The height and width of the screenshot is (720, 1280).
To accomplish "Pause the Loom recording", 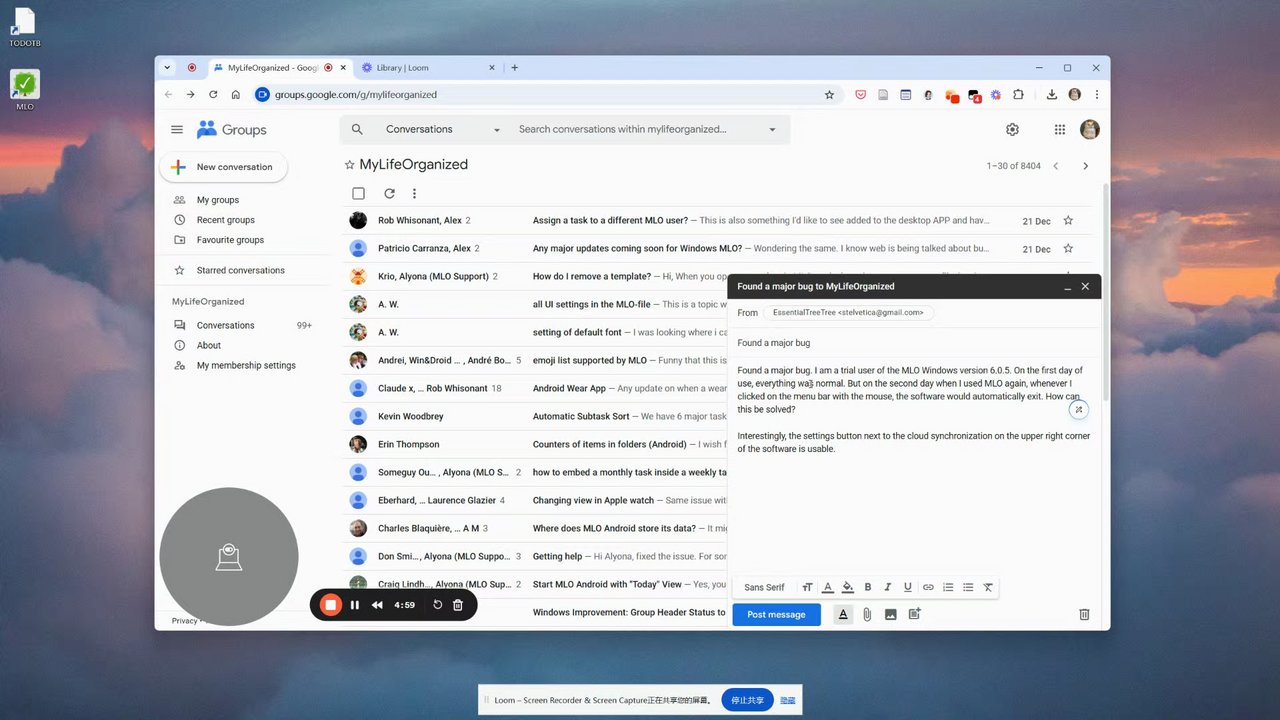I will point(355,605).
